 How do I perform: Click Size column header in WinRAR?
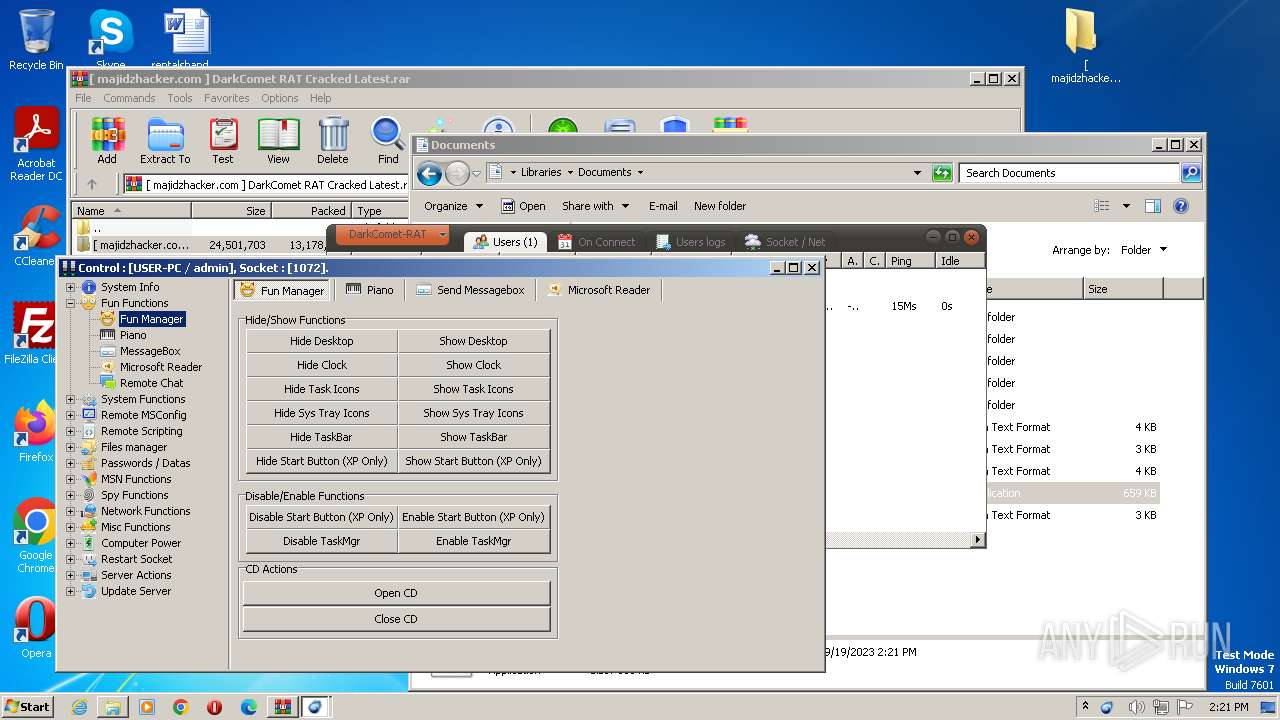(232, 211)
